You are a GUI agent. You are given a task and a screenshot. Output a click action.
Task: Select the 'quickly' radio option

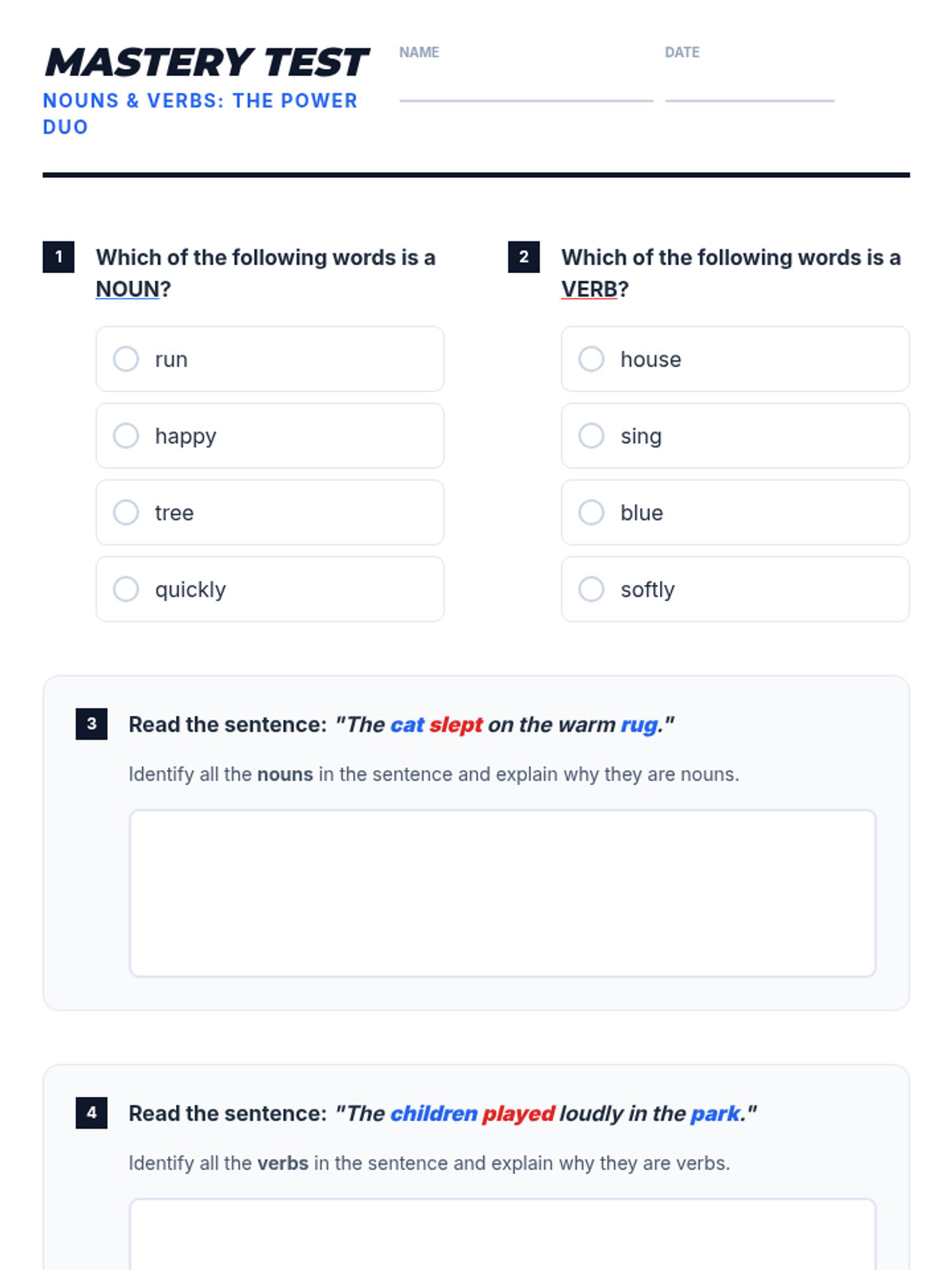126,589
